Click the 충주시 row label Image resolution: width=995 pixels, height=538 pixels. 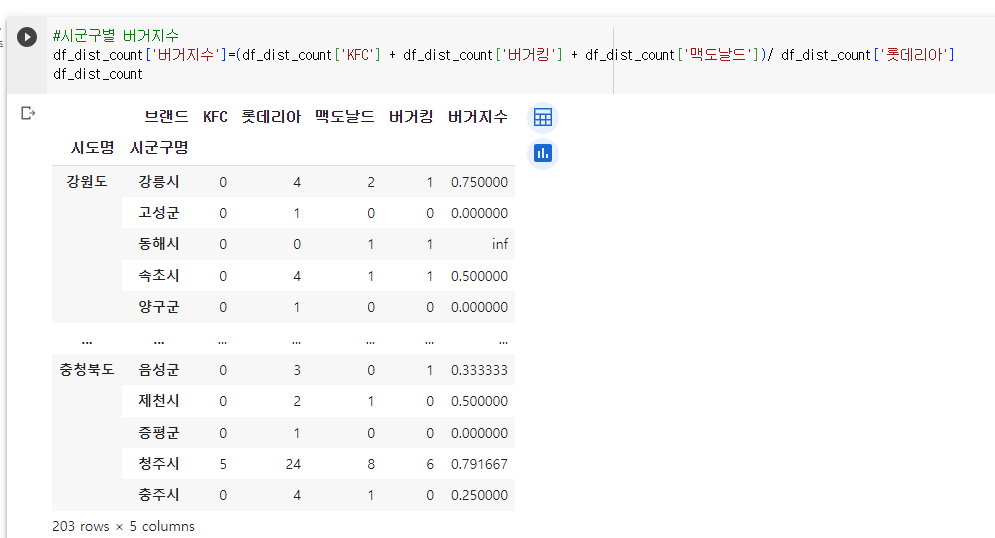pyautogui.click(x=159, y=494)
